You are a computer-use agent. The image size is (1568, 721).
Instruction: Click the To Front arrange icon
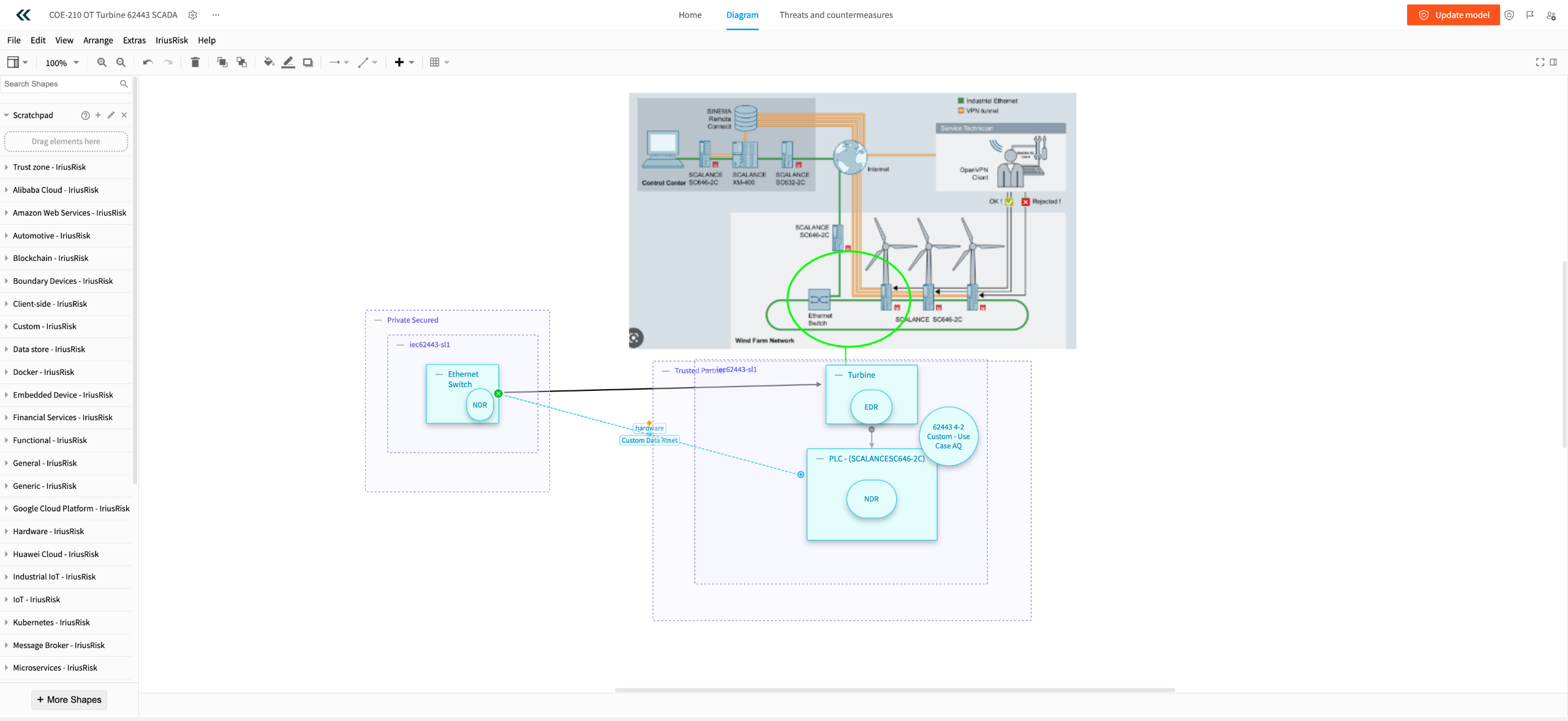point(222,62)
